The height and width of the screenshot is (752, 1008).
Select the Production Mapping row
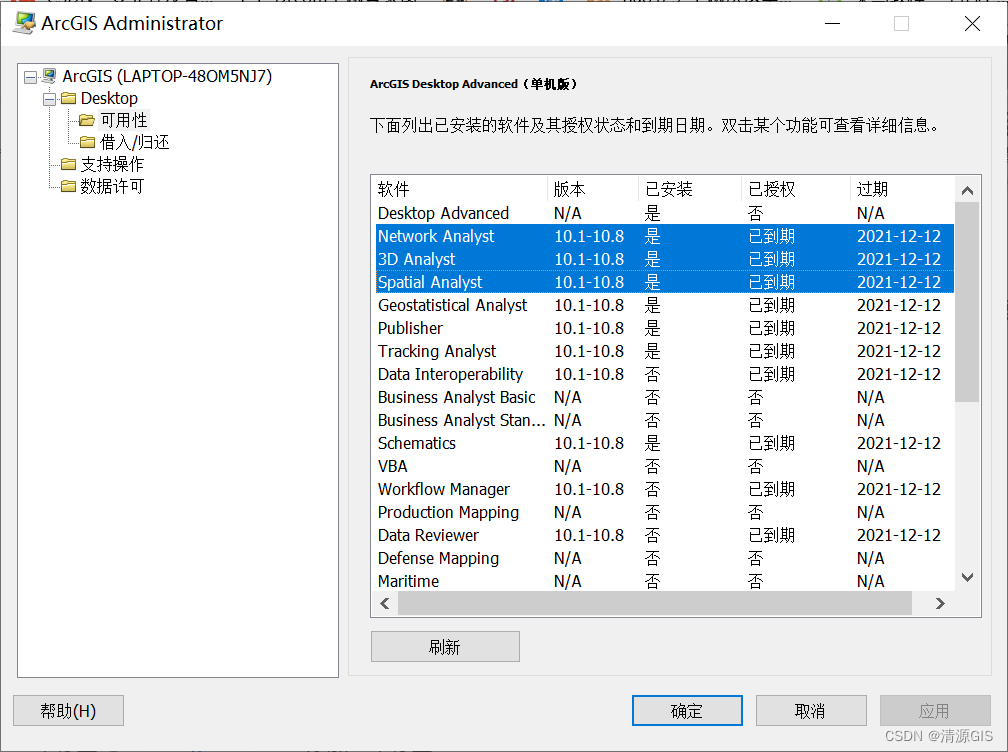[x=663, y=512]
